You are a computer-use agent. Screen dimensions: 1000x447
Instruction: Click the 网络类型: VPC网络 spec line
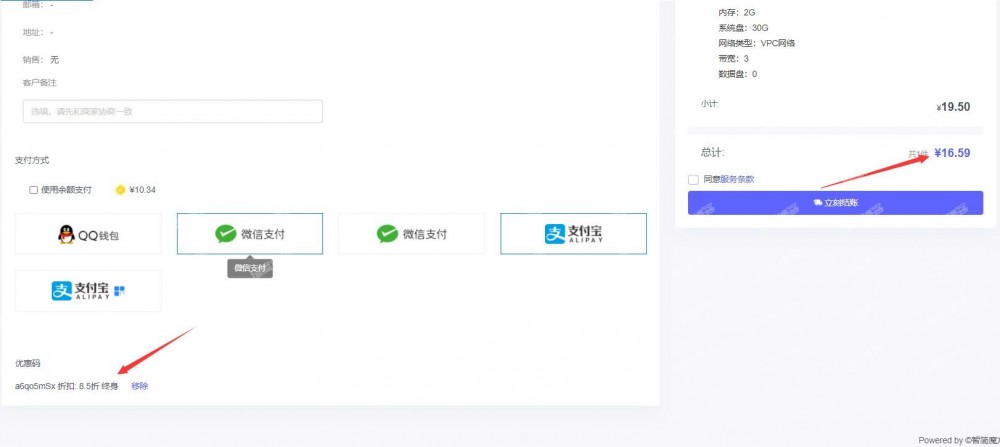756,43
